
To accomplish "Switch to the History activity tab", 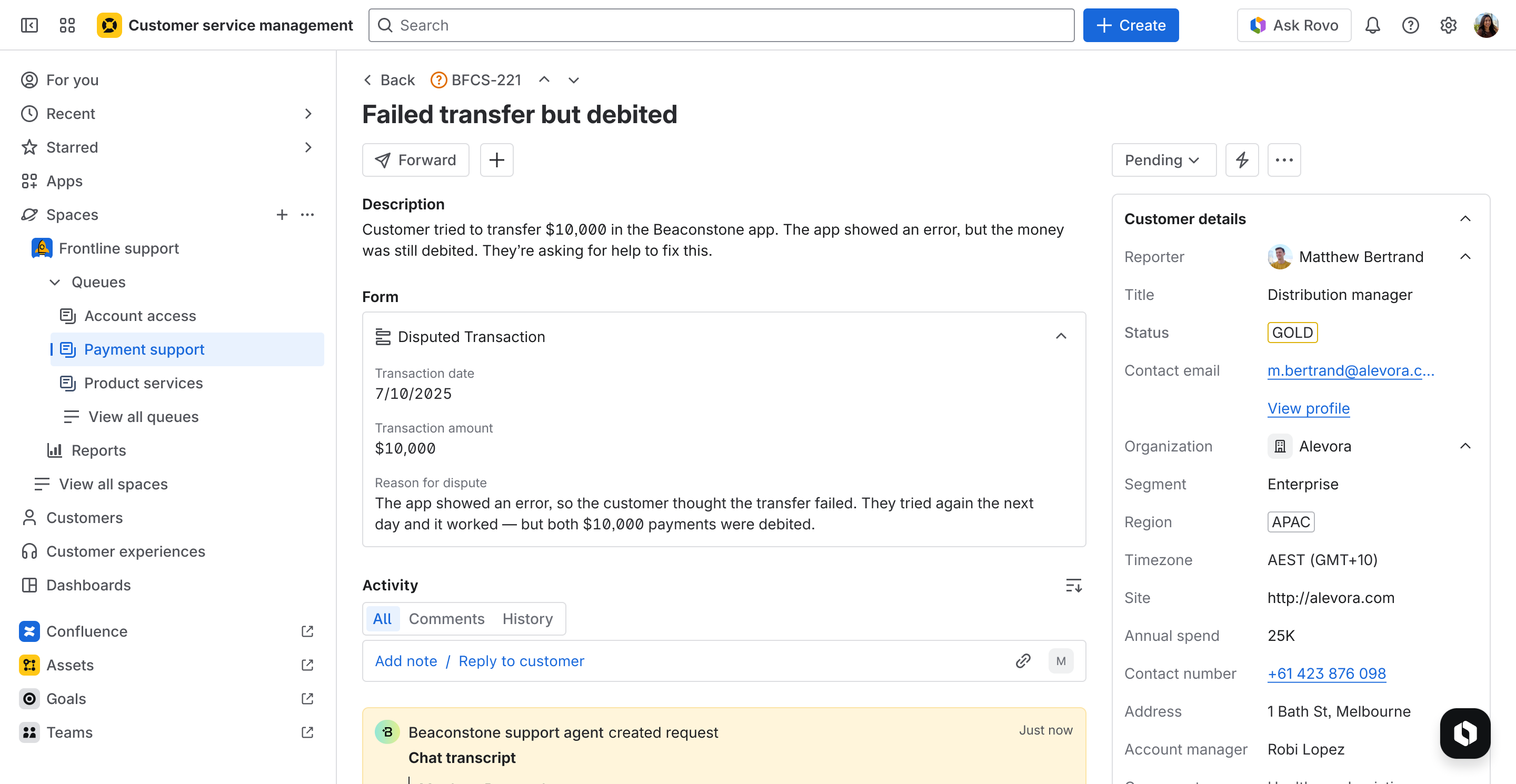I will (527, 618).
